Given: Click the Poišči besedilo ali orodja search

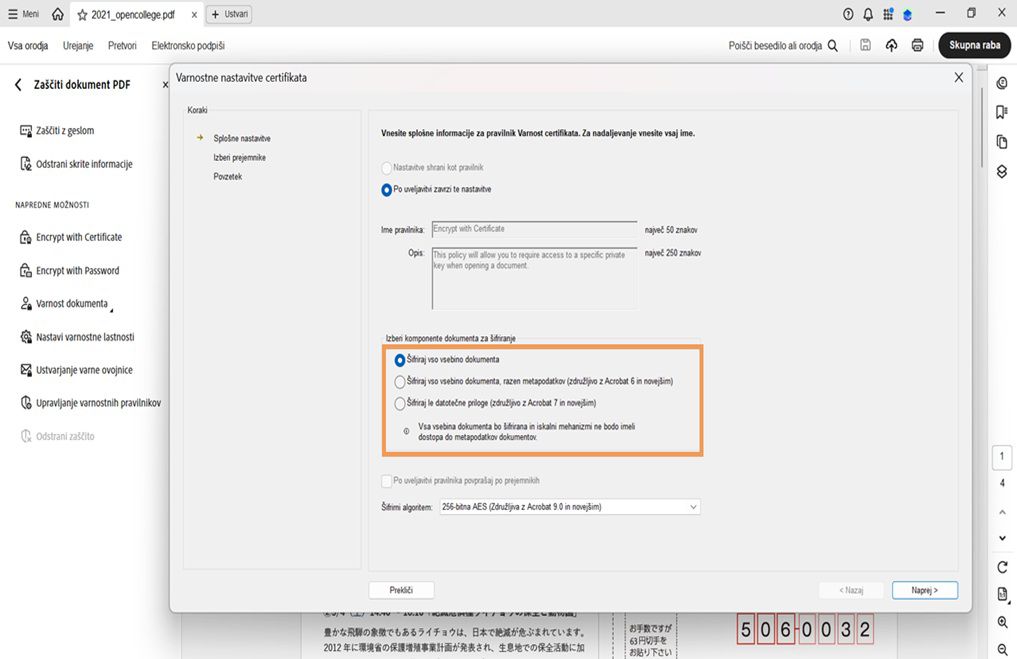Looking at the screenshot, I should tap(783, 45).
